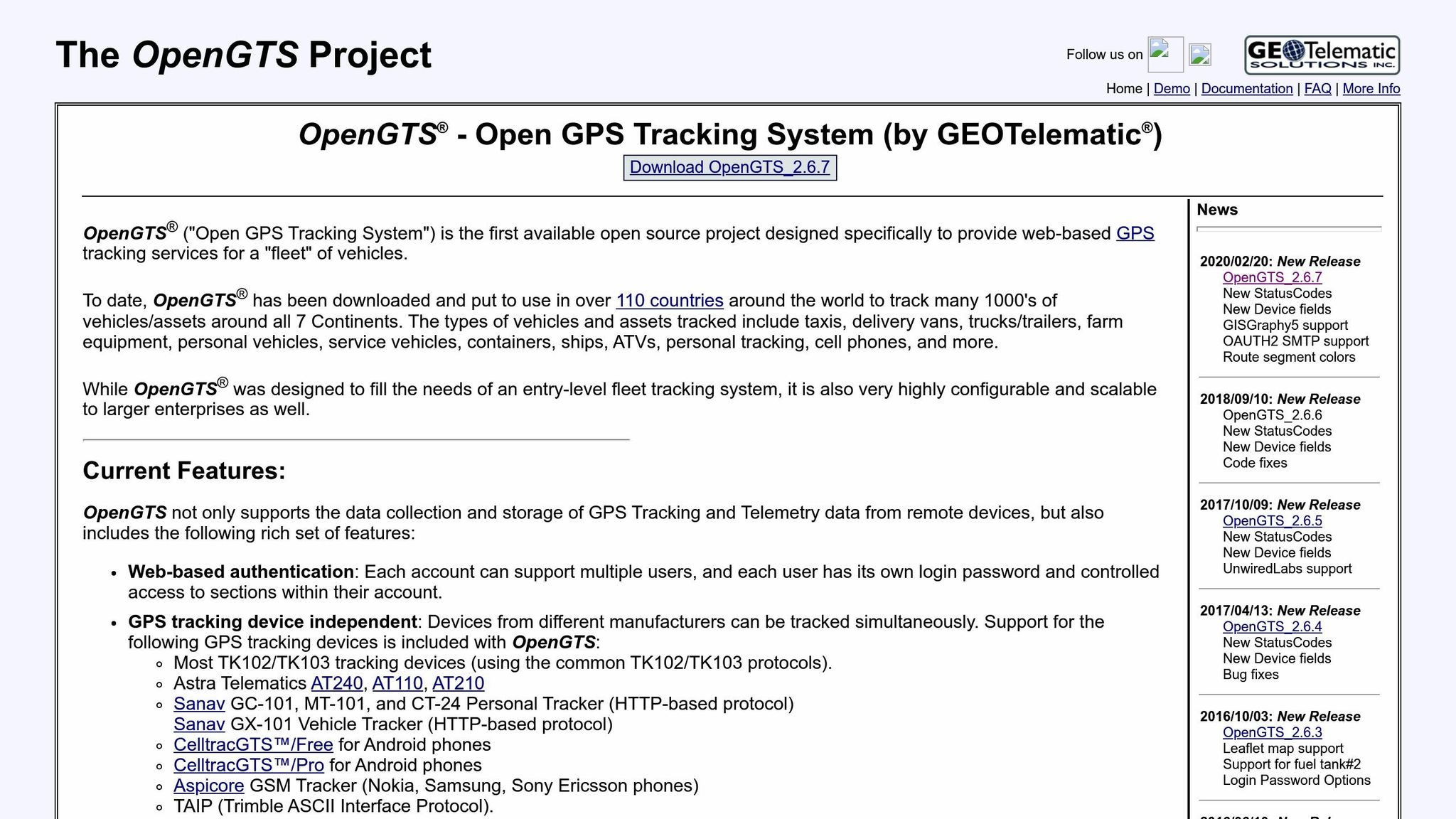Open the Sanav GC-101 tracker link

point(199,704)
